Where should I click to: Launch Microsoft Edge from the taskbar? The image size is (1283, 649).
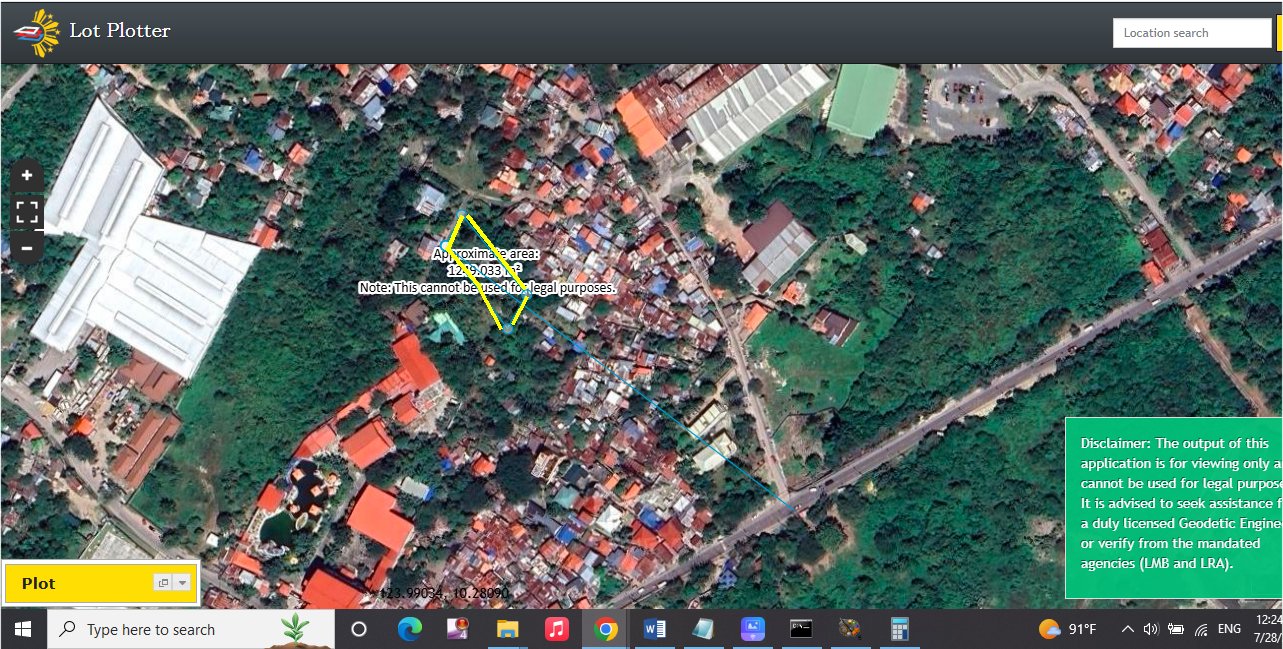click(x=409, y=629)
